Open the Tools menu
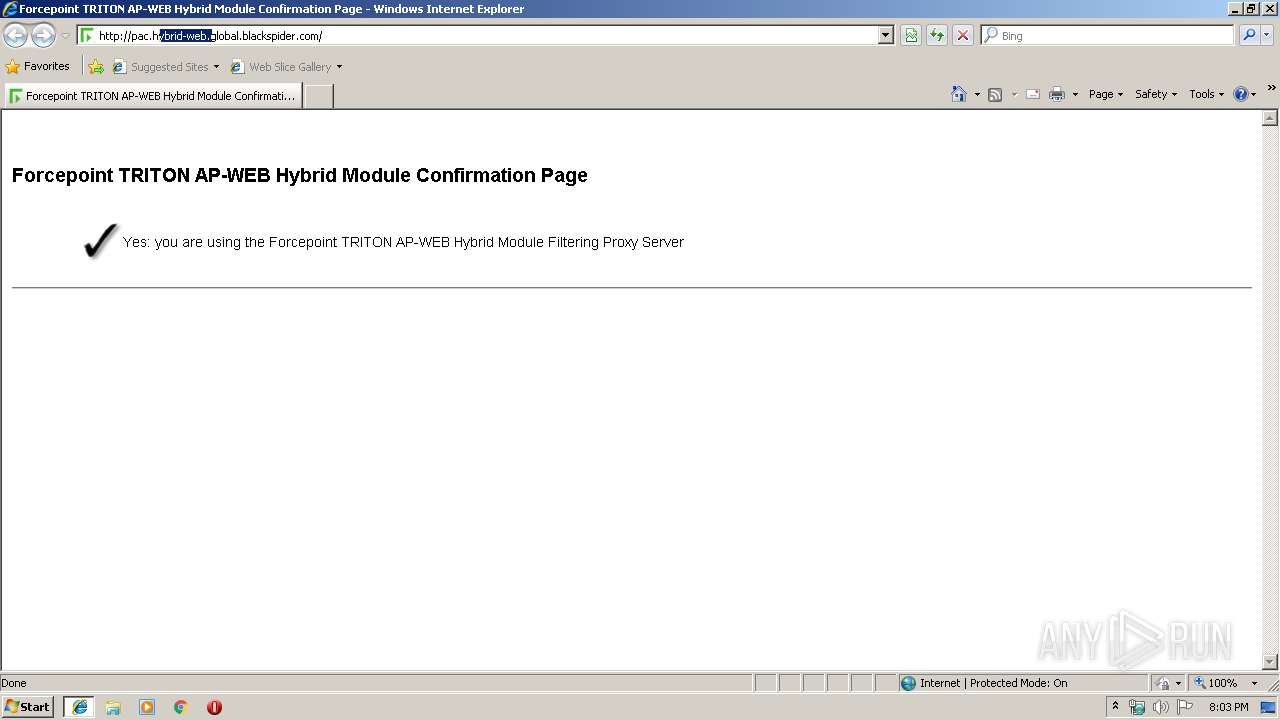The width and height of the screenshot is (1280, 720). coord(1206,94)
